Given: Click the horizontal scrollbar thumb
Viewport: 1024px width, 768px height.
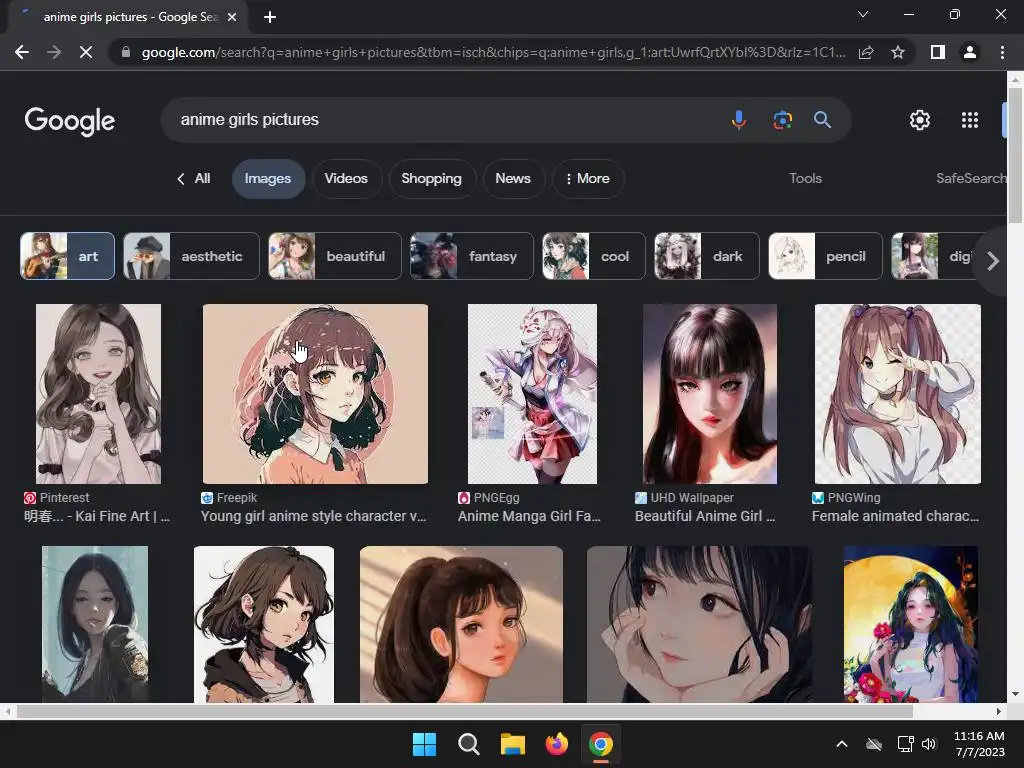Looking at the screenshot, I should tap(465, 711).
